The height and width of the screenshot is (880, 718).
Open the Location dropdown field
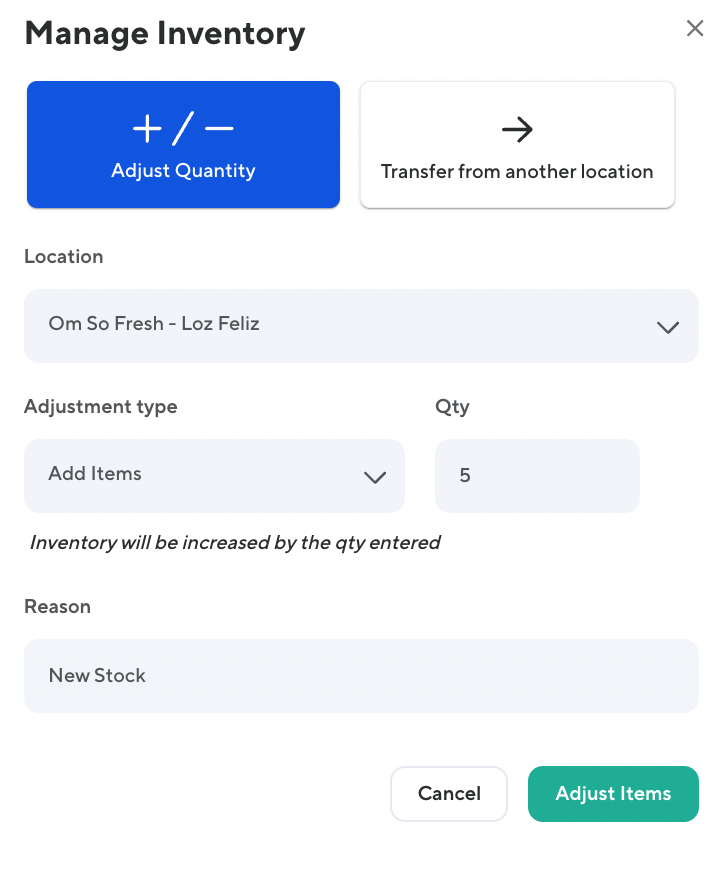[340, 325]
